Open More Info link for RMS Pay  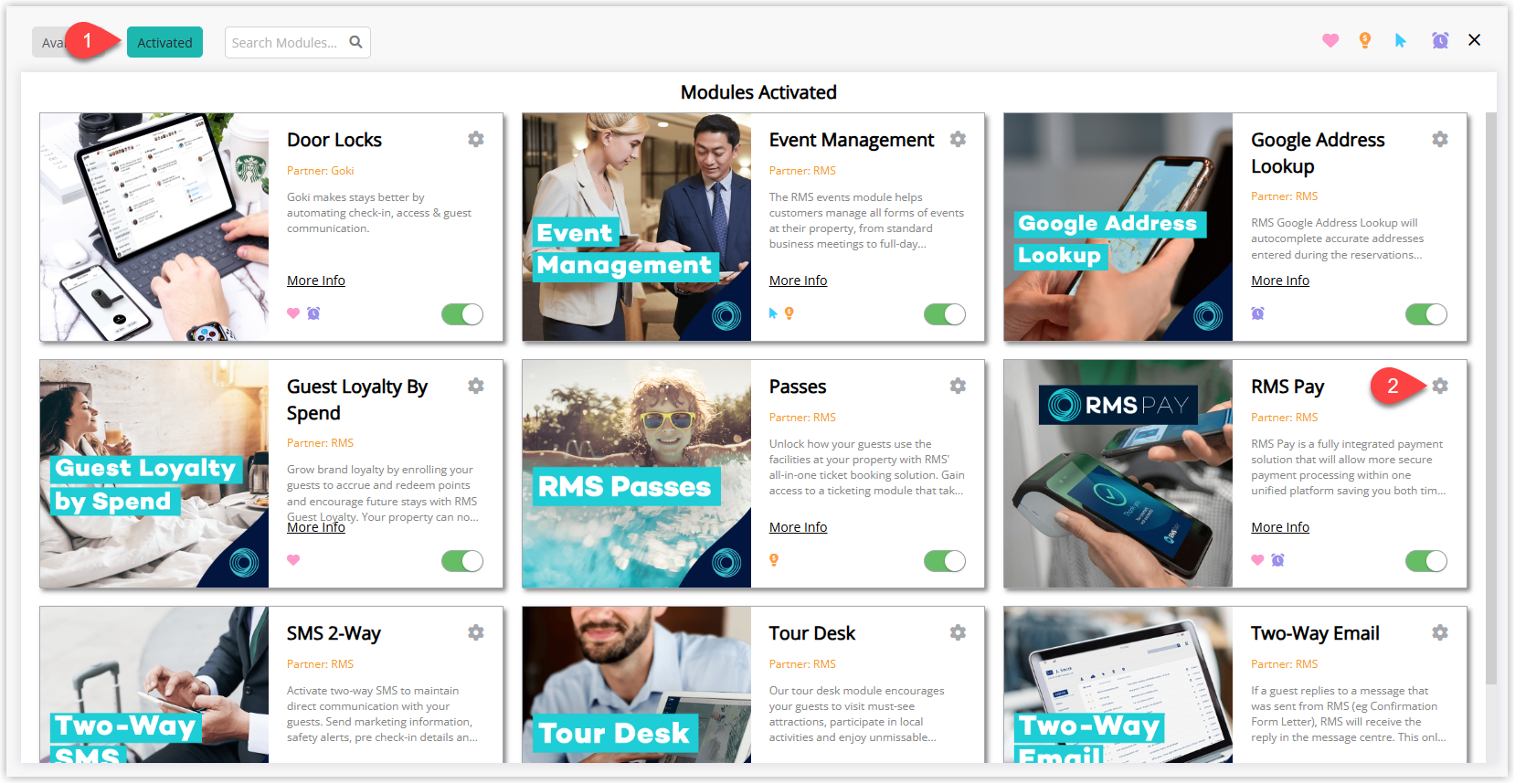[1280, 527]
